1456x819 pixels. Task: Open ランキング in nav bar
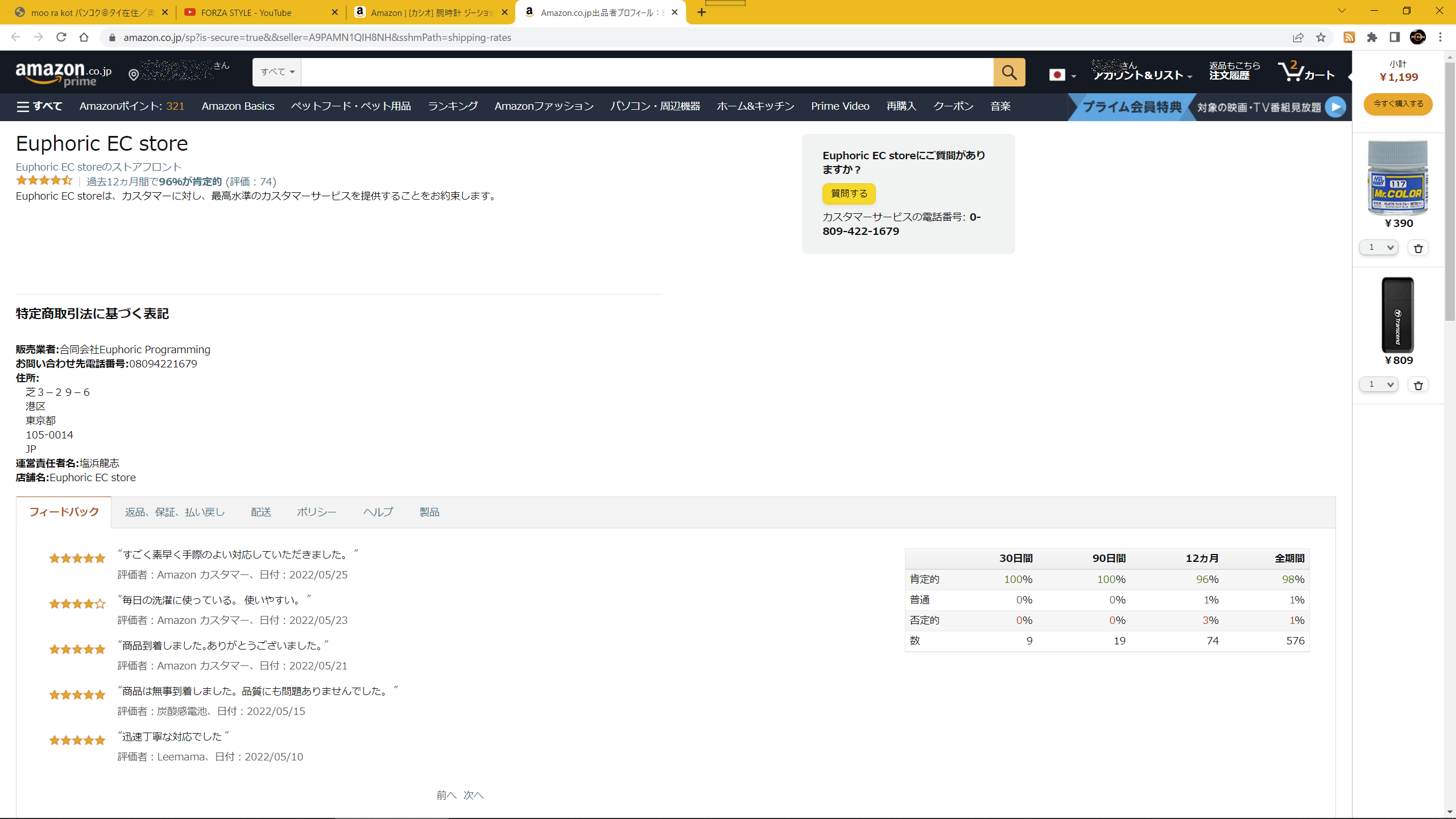453,106
